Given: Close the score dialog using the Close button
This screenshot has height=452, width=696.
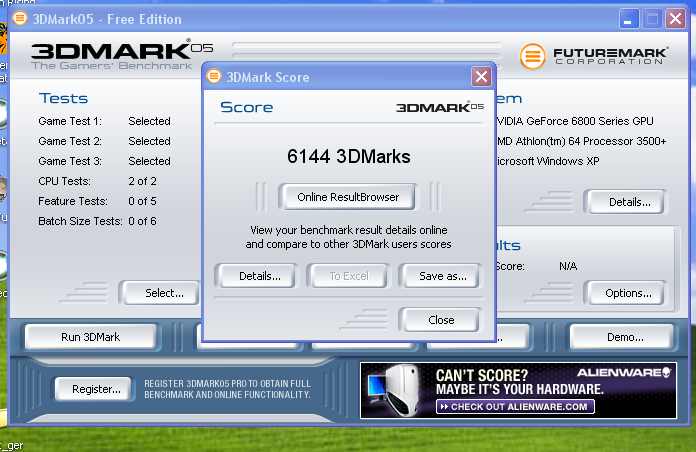Looking at the screenshot, I should pos(440,320).
